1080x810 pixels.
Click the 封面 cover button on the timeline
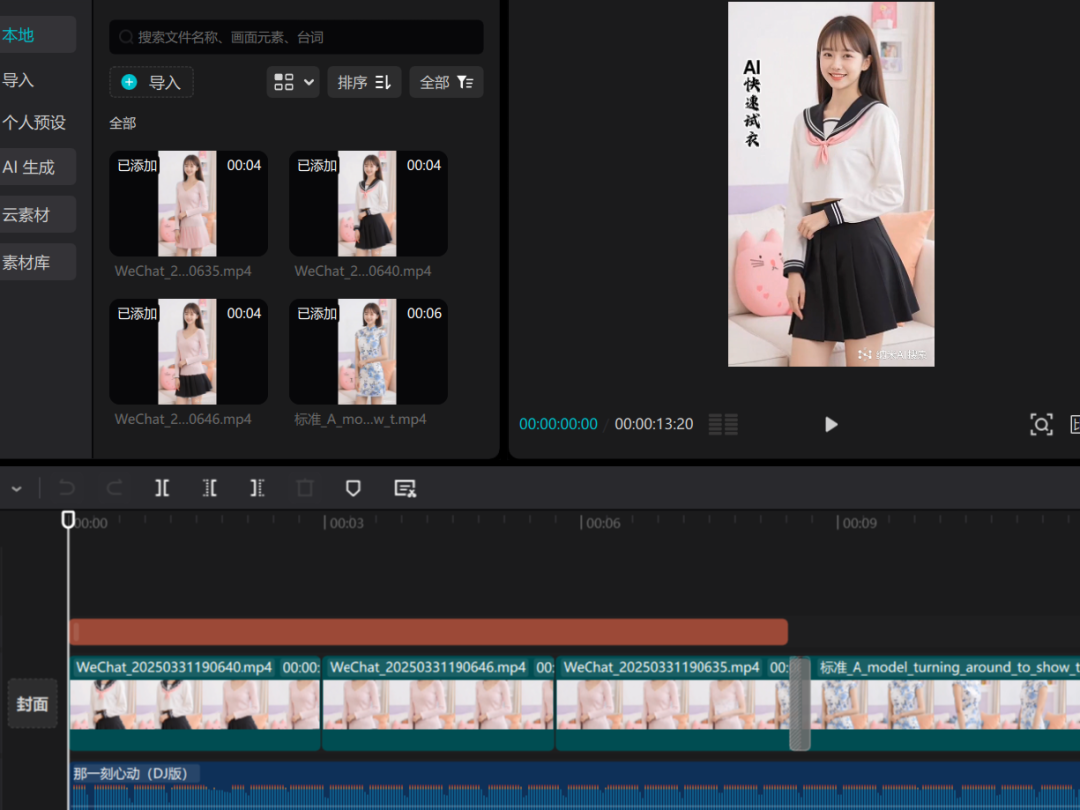32,703
